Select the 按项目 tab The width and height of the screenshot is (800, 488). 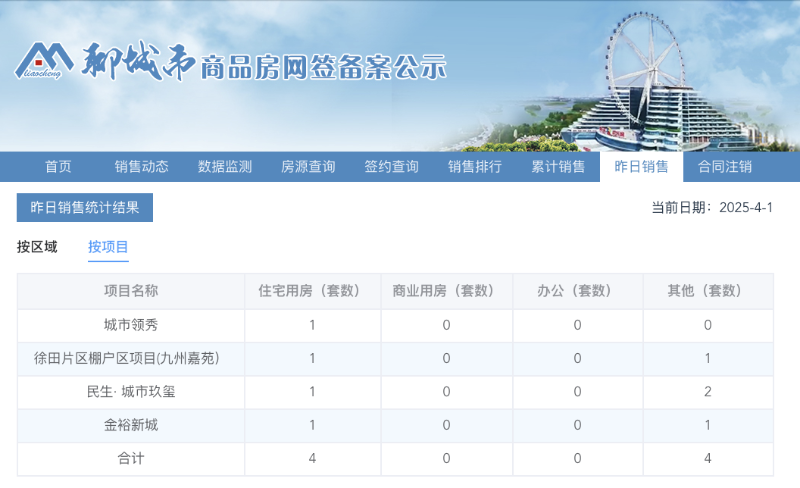[x=108, y=247]
